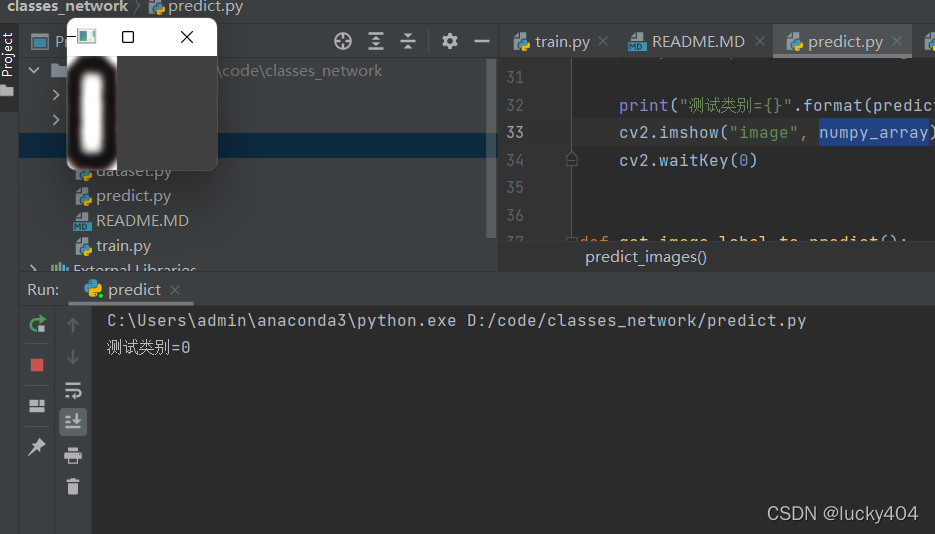Close the predict.py editor tab
The image size is (935, 534).
897,41
